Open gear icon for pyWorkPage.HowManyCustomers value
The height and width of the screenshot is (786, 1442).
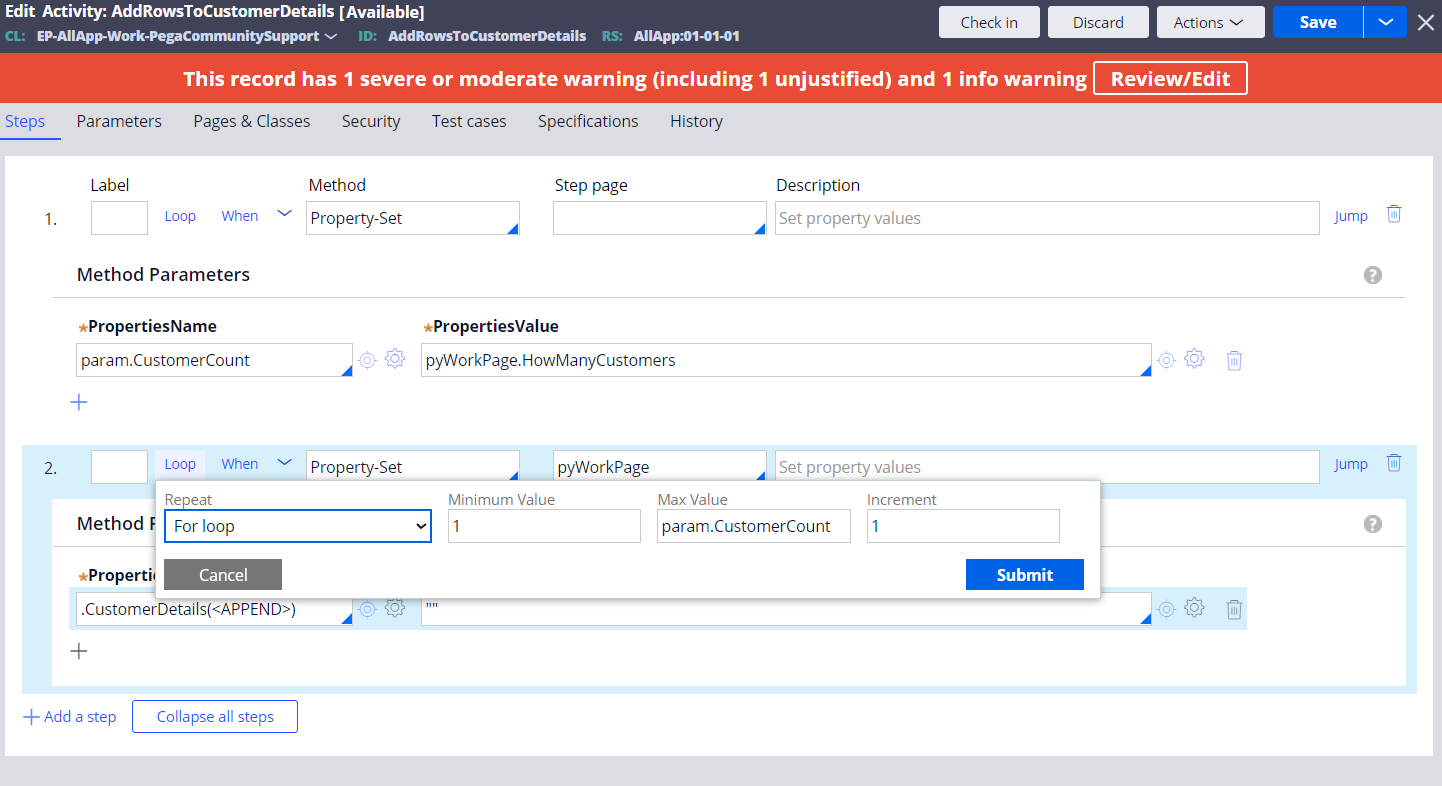click(1194, 360)
